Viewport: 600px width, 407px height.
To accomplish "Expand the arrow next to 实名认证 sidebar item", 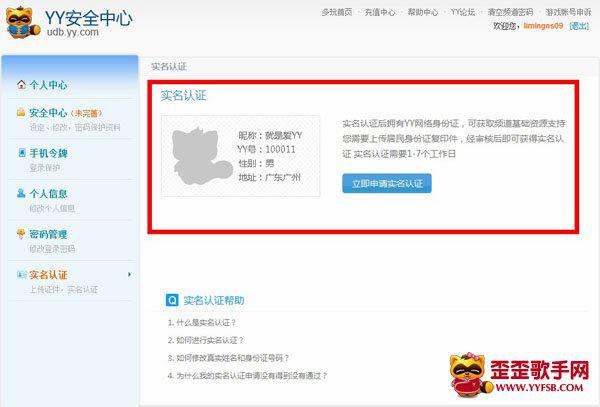I will (x=129, y=274).
